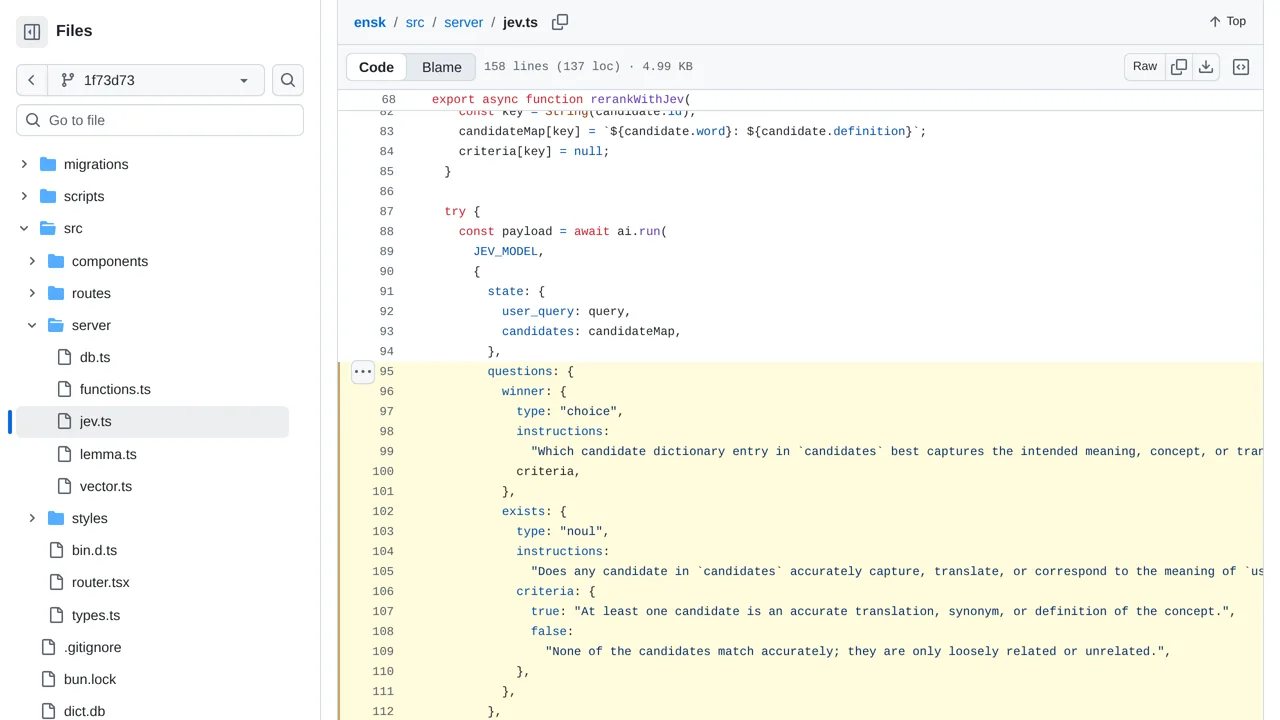Open line 95 actions ellipsis menu
1280x720 pixels.
coord(363,371)
